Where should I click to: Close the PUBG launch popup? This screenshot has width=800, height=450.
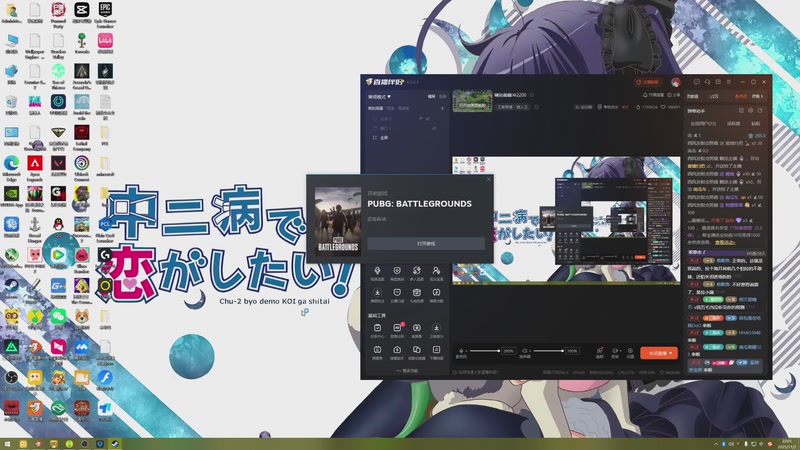click(x=489, y=179)
